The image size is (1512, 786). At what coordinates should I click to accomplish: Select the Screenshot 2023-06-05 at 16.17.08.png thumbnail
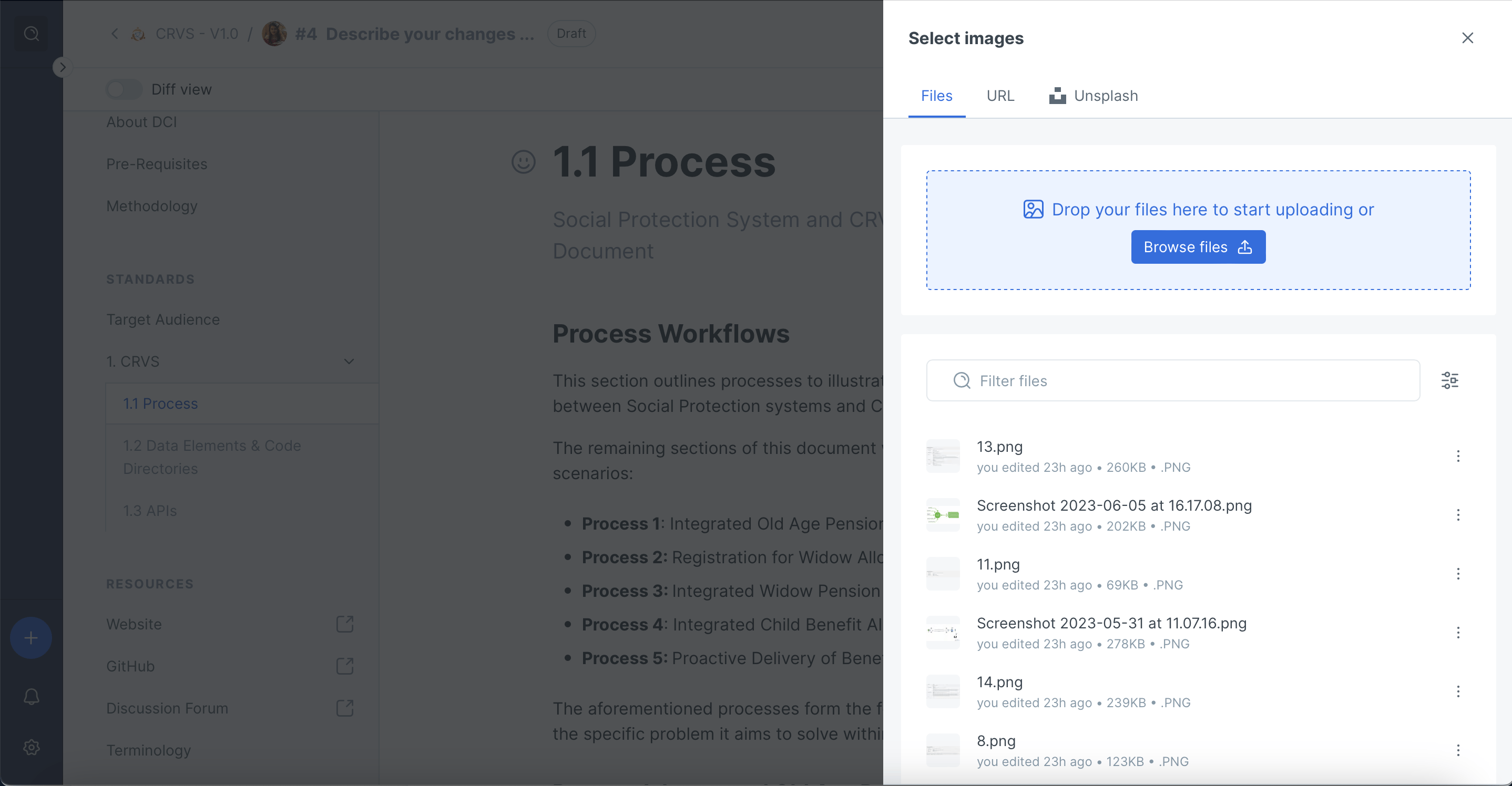[943, 515]
